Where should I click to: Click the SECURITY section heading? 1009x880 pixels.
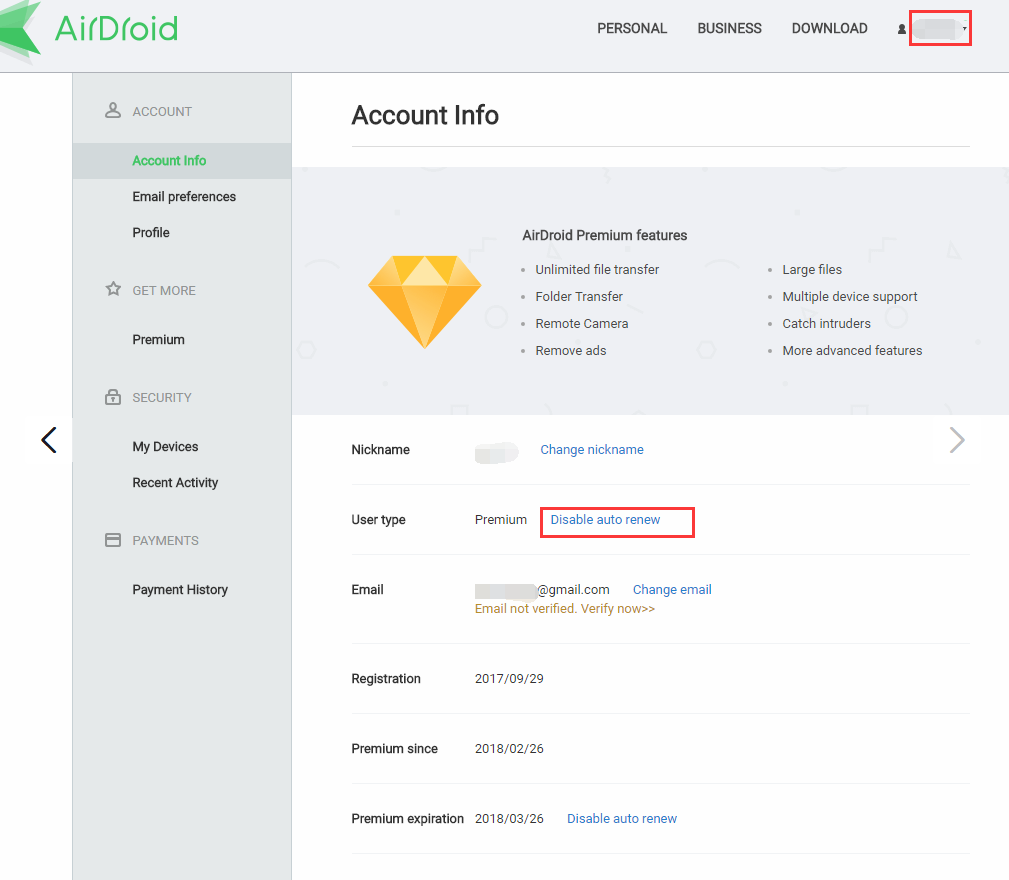click(x=162, y=397)
